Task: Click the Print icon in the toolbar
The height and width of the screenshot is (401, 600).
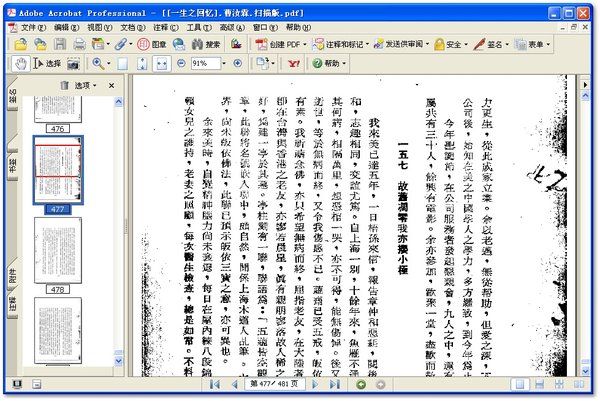Action: pyautogui.click(x=79, y=44)
